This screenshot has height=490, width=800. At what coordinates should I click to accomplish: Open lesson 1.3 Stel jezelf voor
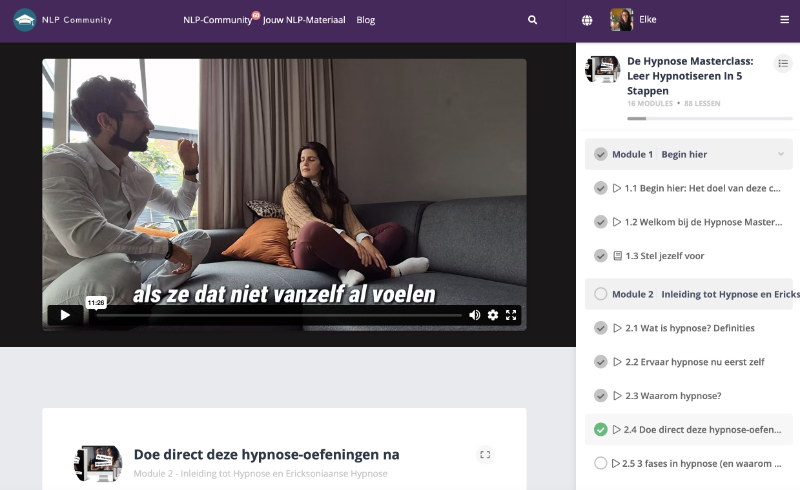tap(664, 256)
